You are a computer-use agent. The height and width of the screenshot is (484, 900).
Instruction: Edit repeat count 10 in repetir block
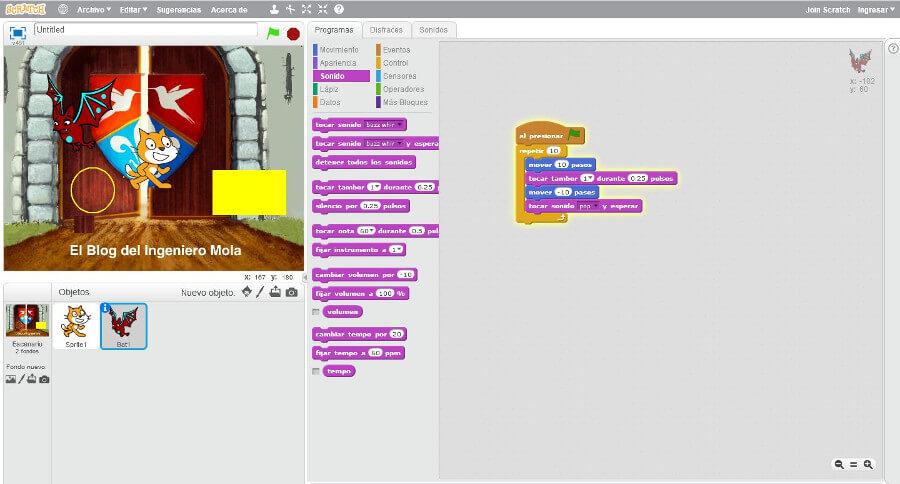pos(553,151)
